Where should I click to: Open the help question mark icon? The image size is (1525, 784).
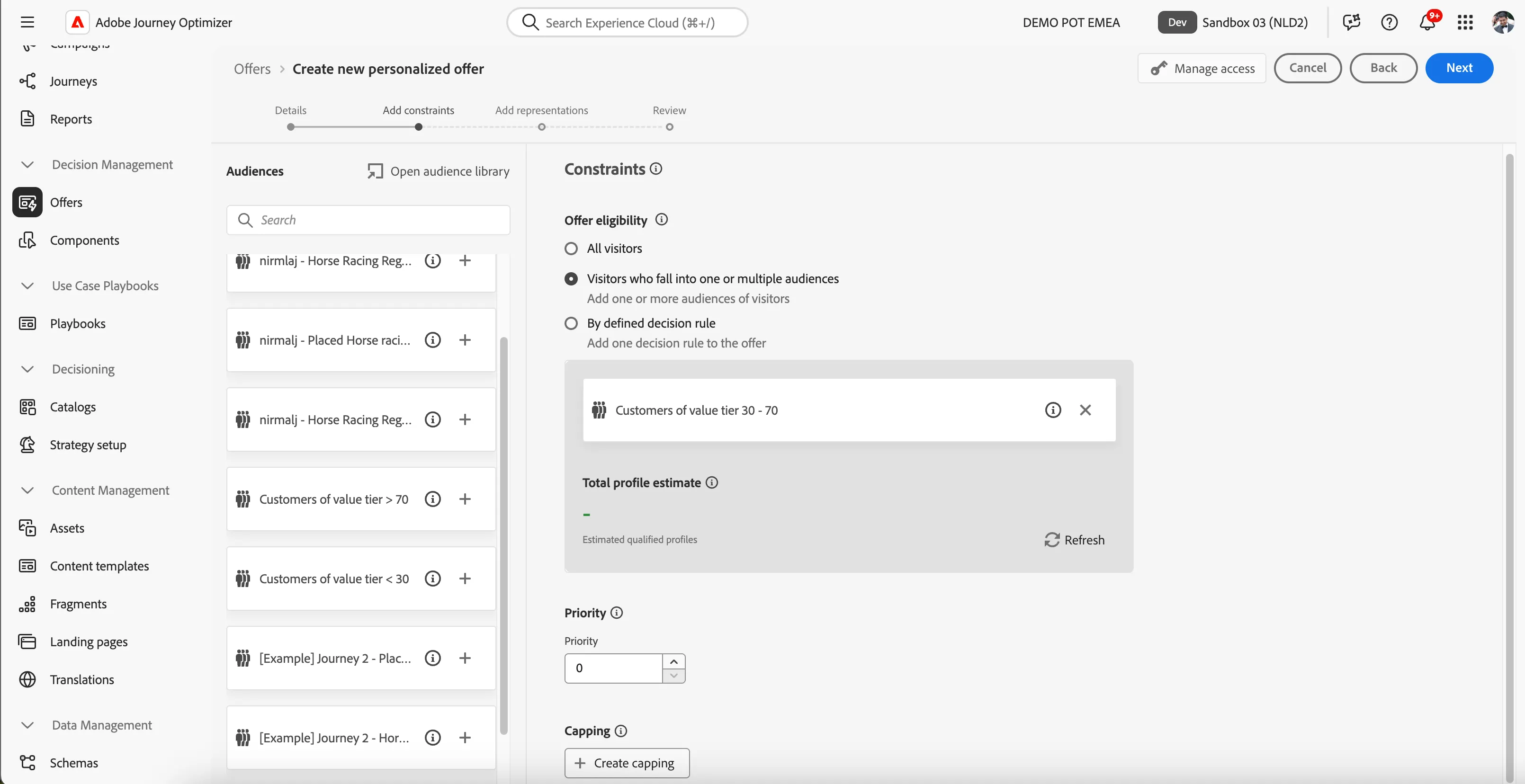pos(1389,22)
